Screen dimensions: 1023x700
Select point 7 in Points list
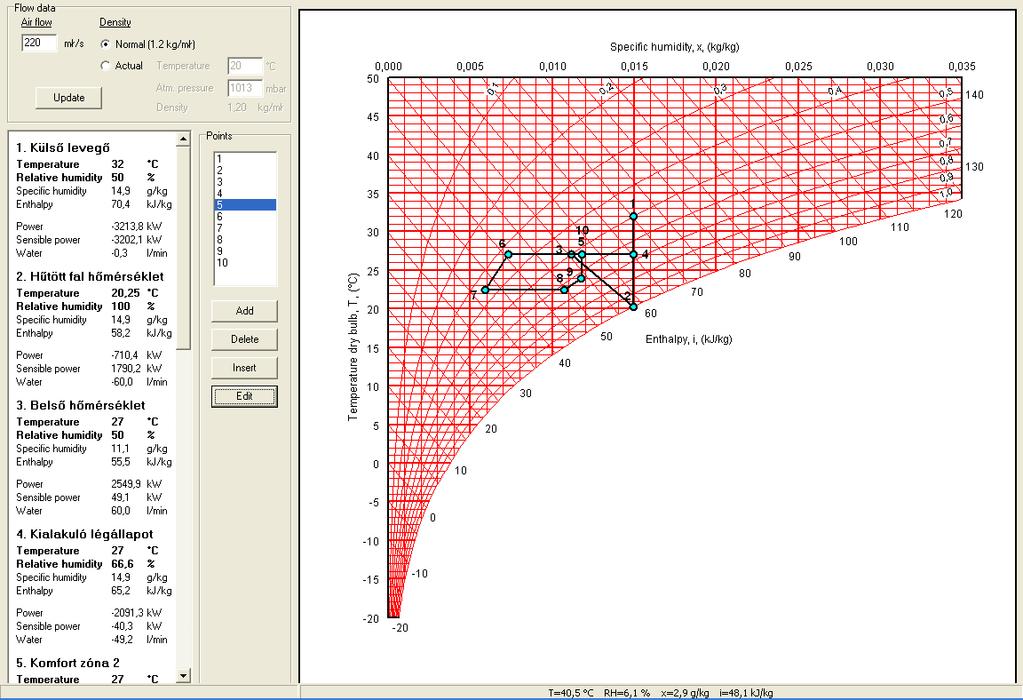pyautogui.click(x=245, y=228)
